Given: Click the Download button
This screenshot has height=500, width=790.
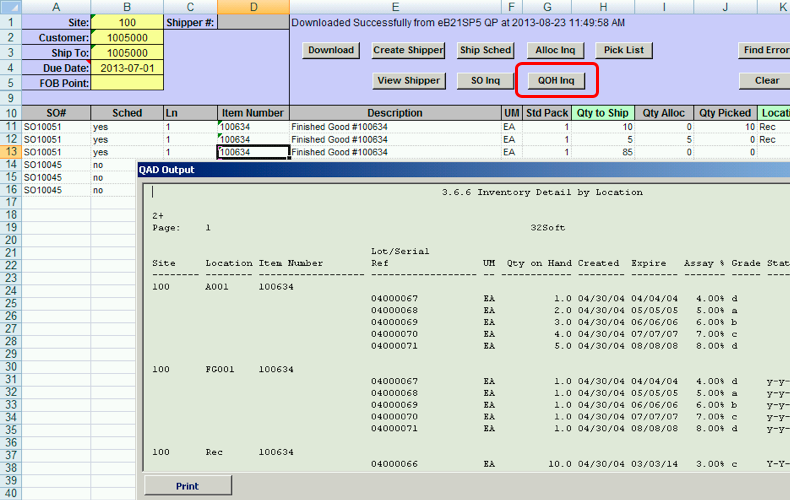Looking at the screenshot, I should [330, 50].
